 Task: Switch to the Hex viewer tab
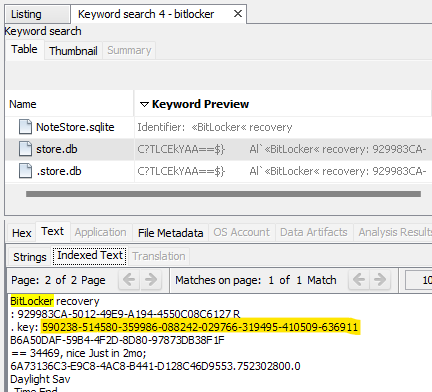(x=22, y=233)
